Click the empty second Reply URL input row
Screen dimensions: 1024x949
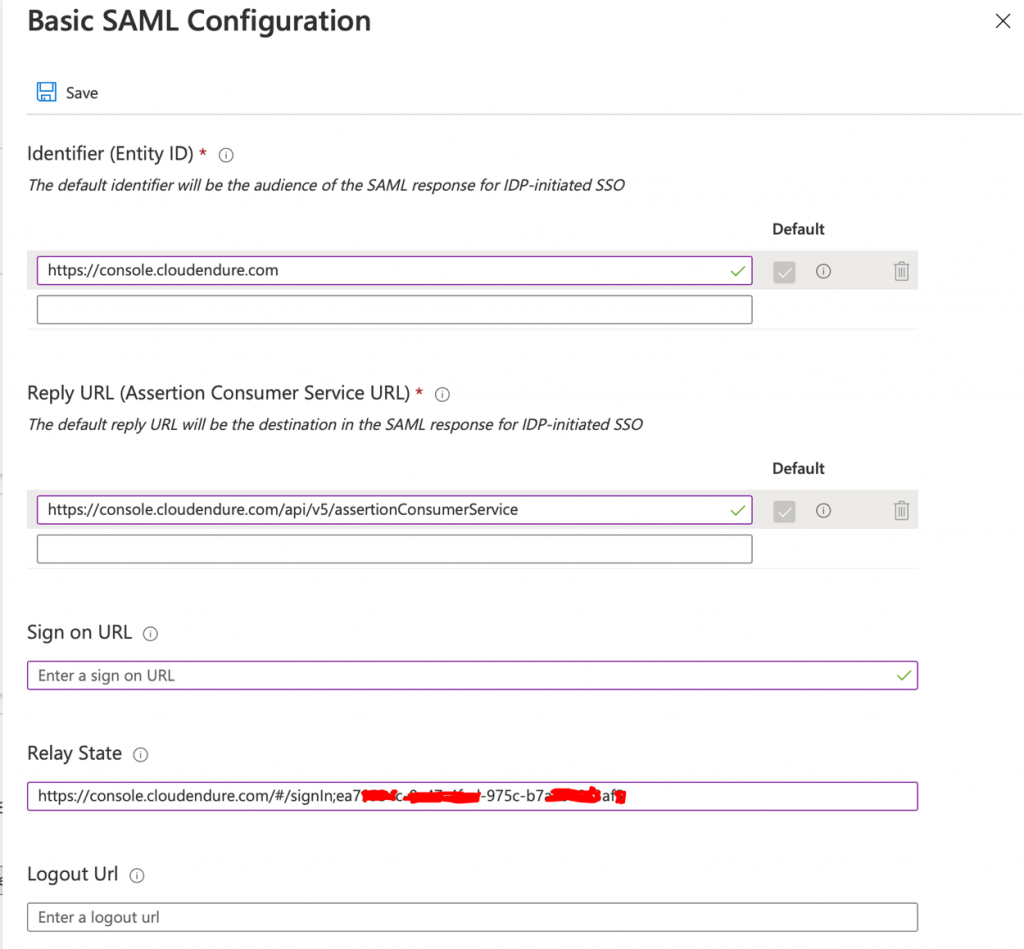coord(394,548)
